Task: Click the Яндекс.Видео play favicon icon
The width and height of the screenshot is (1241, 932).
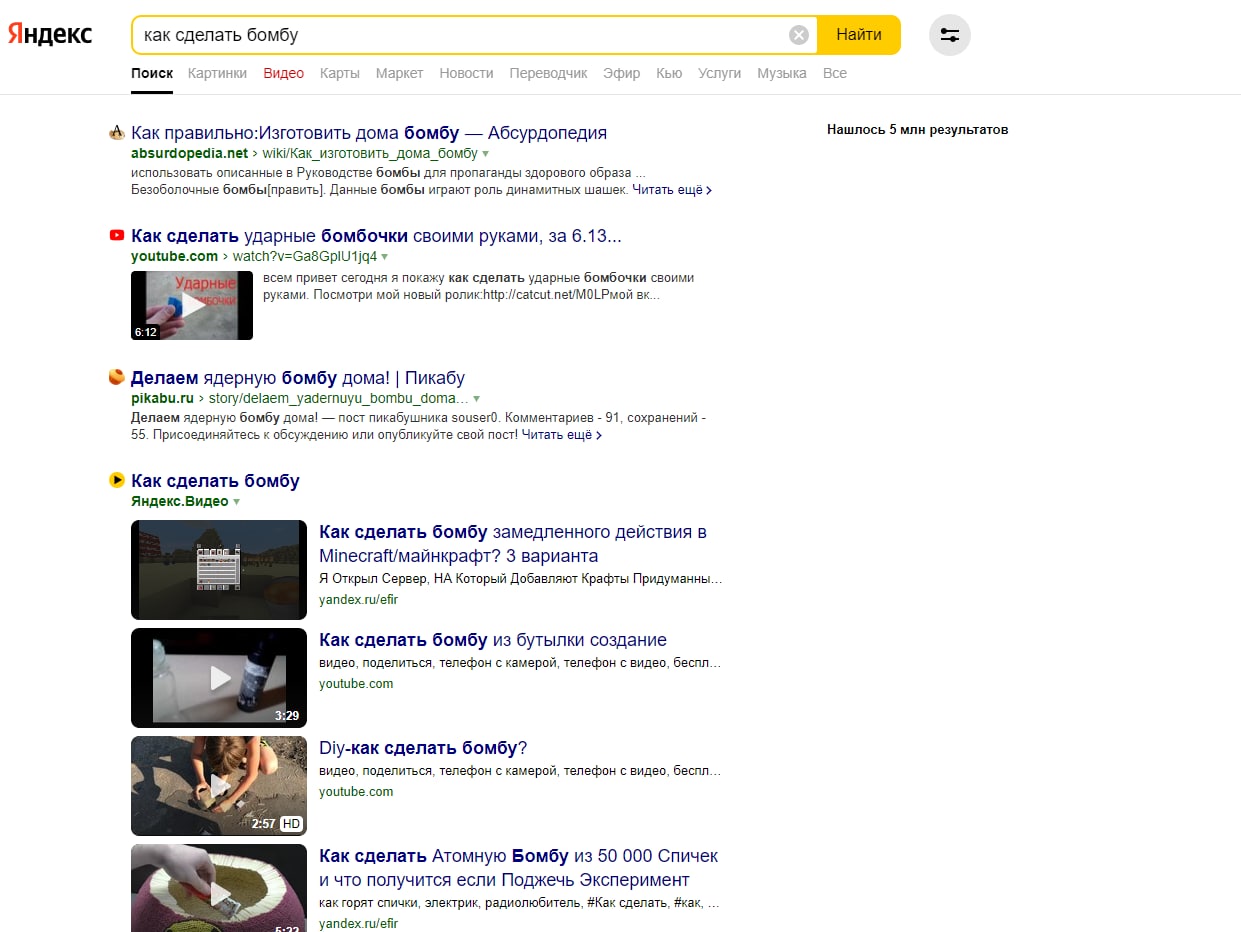Action: pyautogui.click(x=116, y=480)
